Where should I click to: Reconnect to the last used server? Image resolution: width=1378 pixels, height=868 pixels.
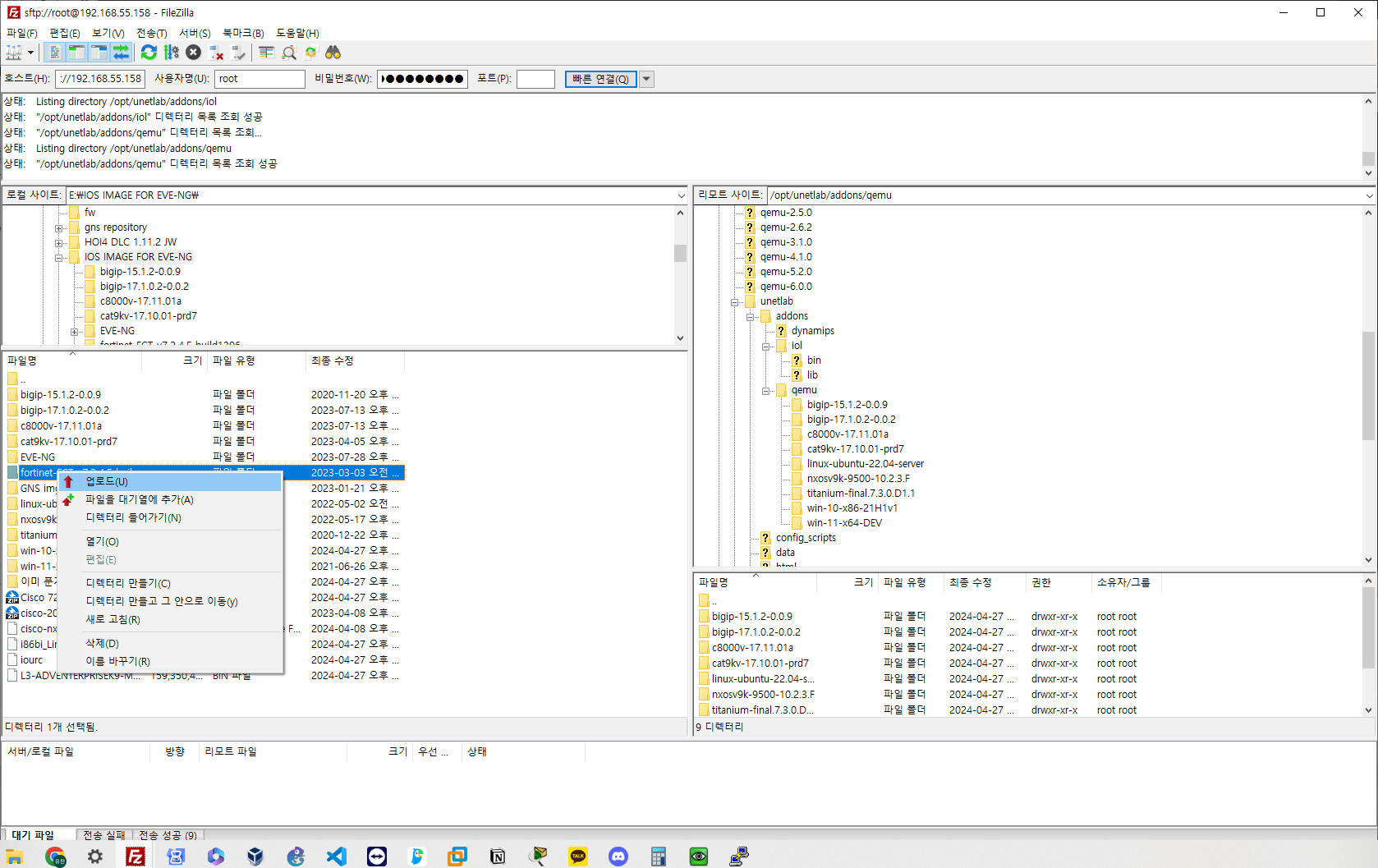click(238, 53)
